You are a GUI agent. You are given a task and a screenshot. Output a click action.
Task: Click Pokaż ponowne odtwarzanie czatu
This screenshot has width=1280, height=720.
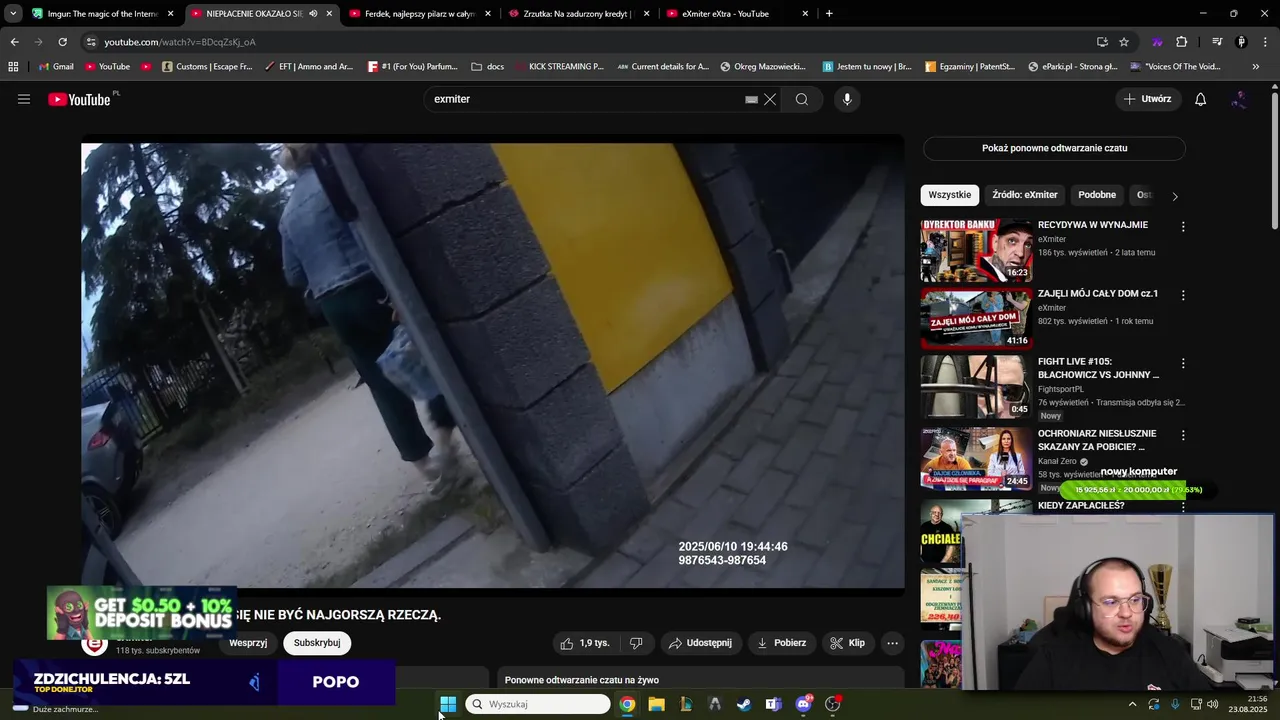point(1054,148)
